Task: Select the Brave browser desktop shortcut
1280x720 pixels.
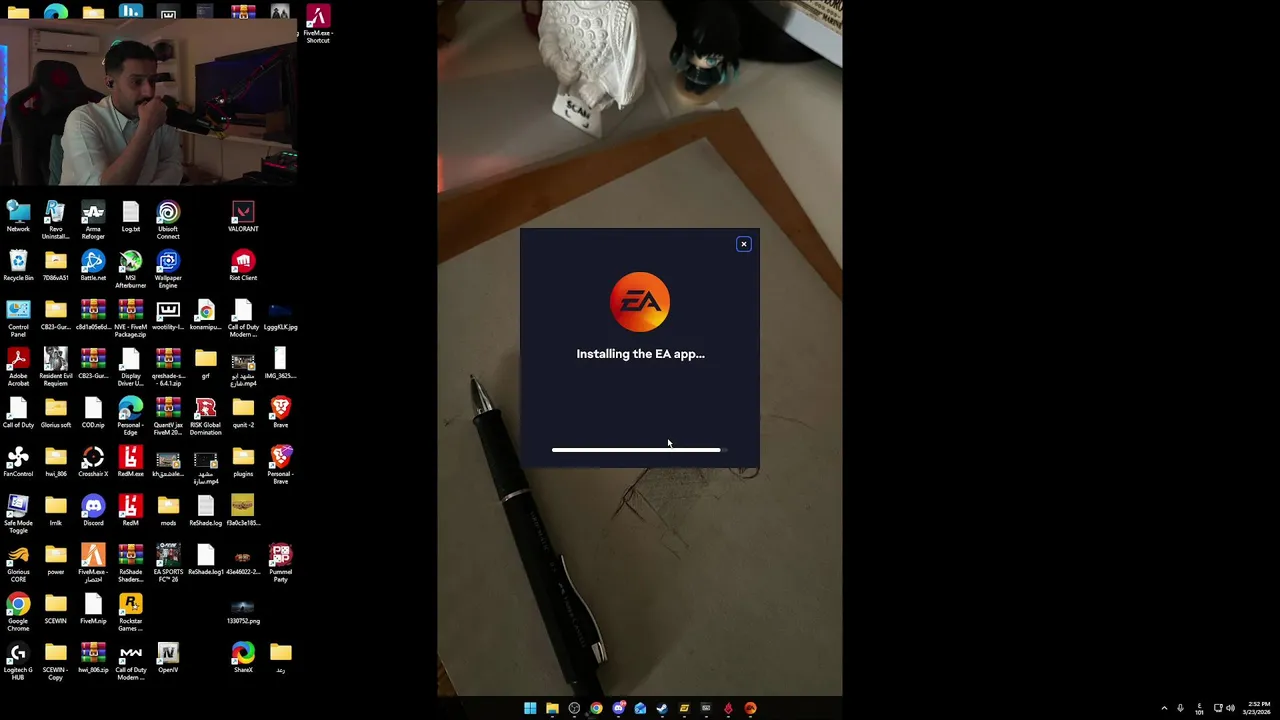Action: 280,413
